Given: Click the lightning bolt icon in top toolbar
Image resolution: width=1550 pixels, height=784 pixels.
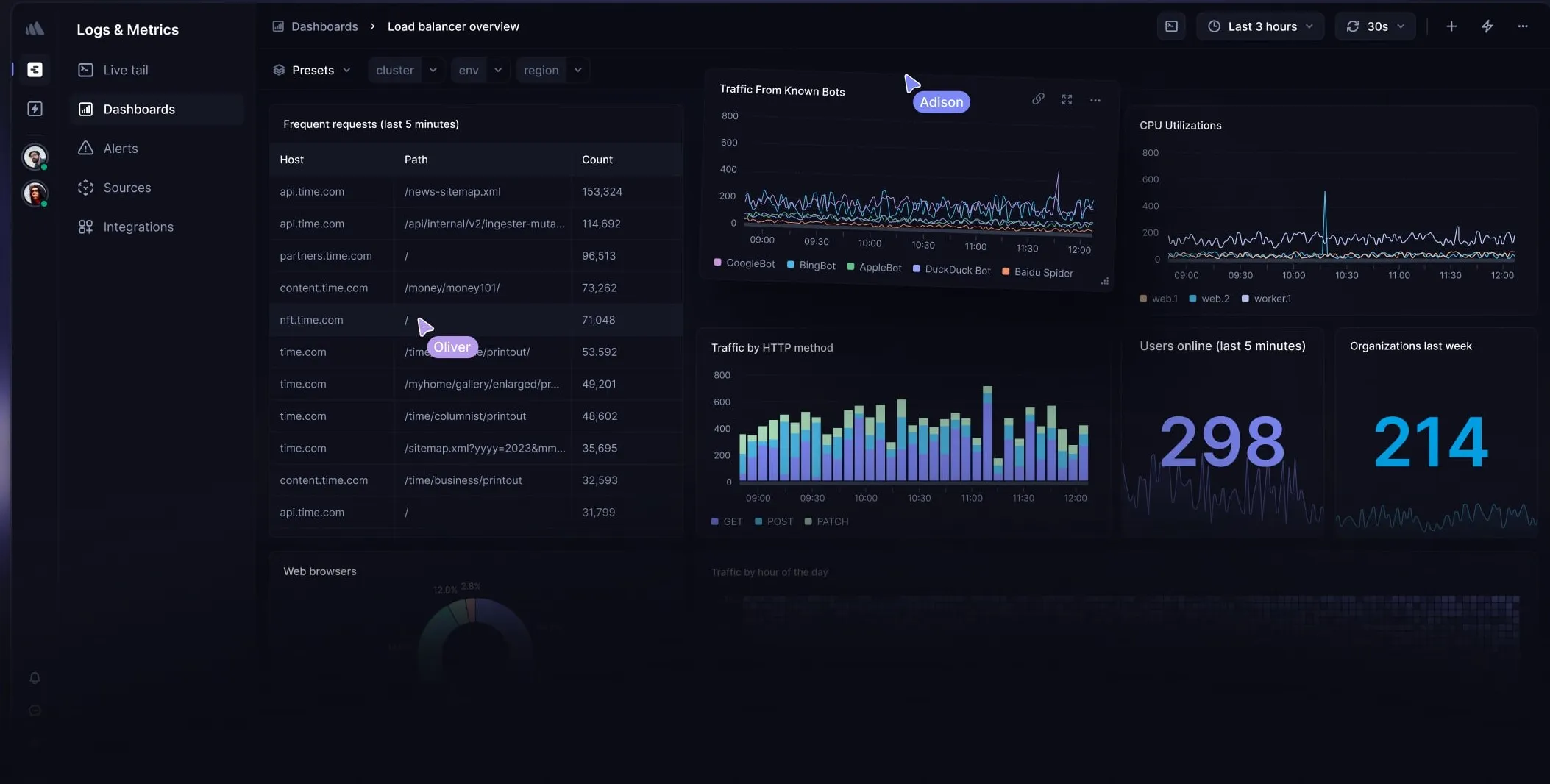Looking at the screenshot, I should (1487, 26).
